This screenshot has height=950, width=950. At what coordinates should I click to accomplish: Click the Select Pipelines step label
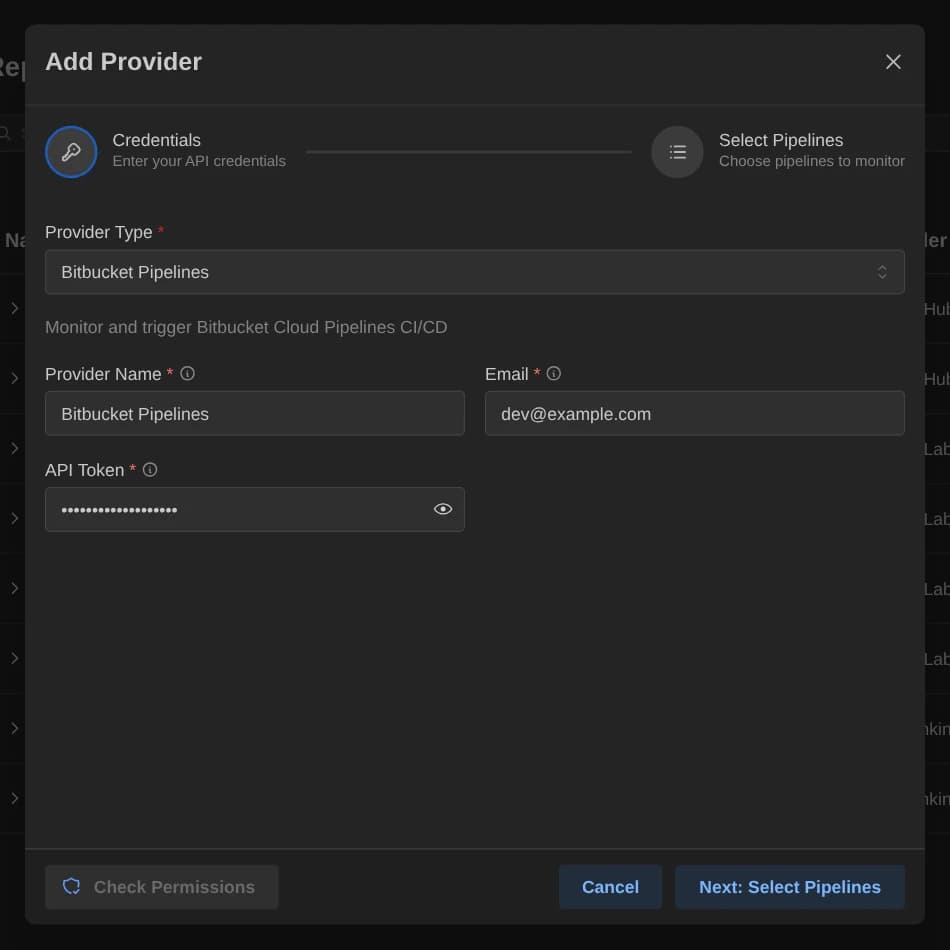(781, 140)
